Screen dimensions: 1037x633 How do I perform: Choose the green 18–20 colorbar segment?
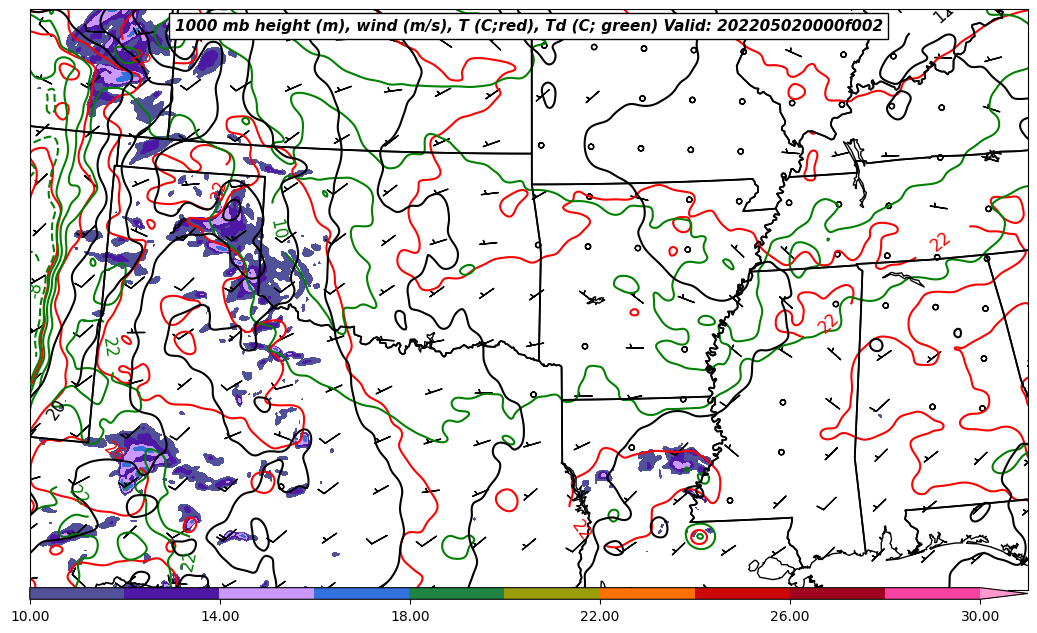point(457,593)
